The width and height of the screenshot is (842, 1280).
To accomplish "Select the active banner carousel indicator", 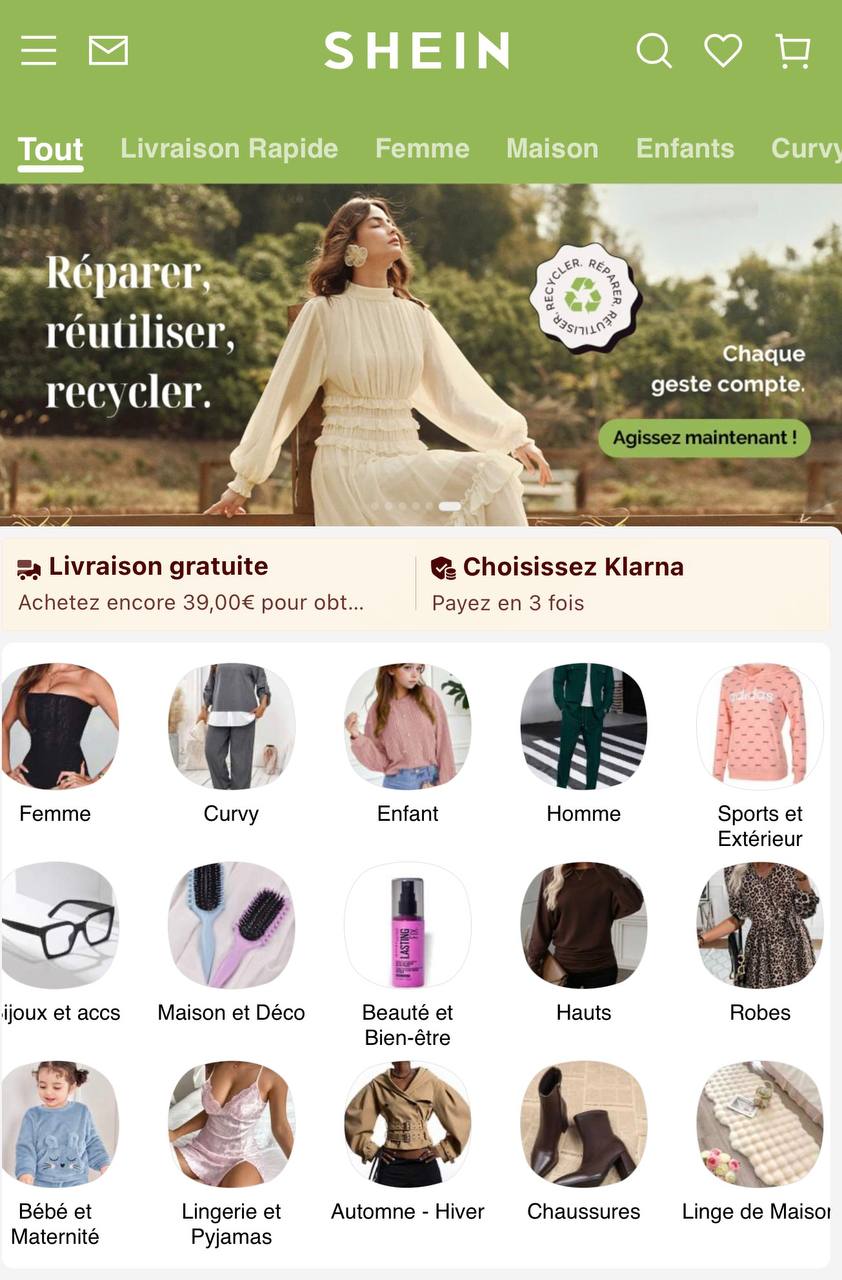I will [x=449, y=507].
